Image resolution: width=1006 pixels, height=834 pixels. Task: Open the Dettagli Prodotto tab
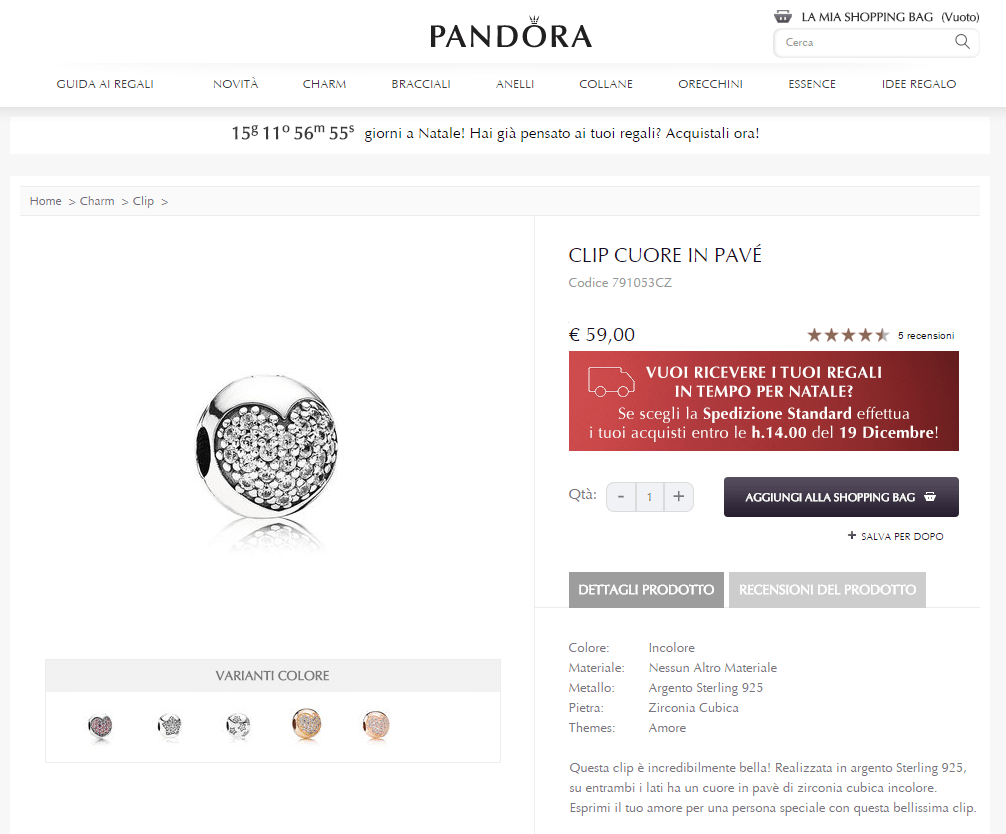click(646, 590)
